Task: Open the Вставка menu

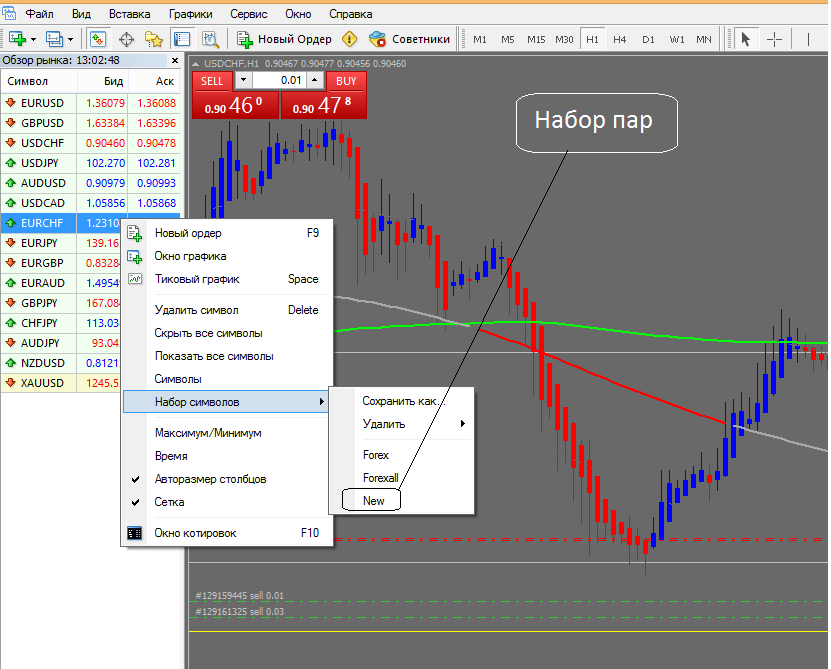Action: pyautogui.click(x=129, y=14)
